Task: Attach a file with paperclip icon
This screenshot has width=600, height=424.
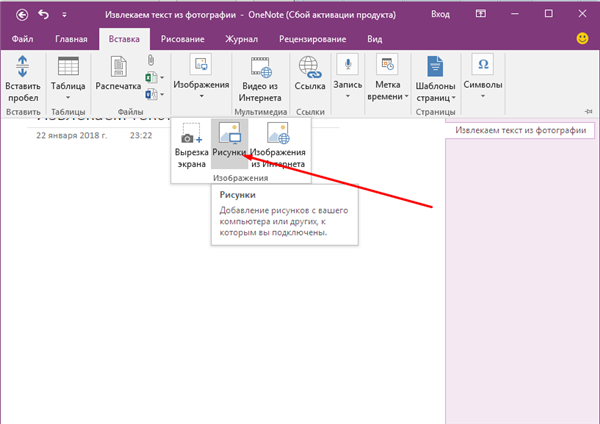Action: [x=151, y=60]
